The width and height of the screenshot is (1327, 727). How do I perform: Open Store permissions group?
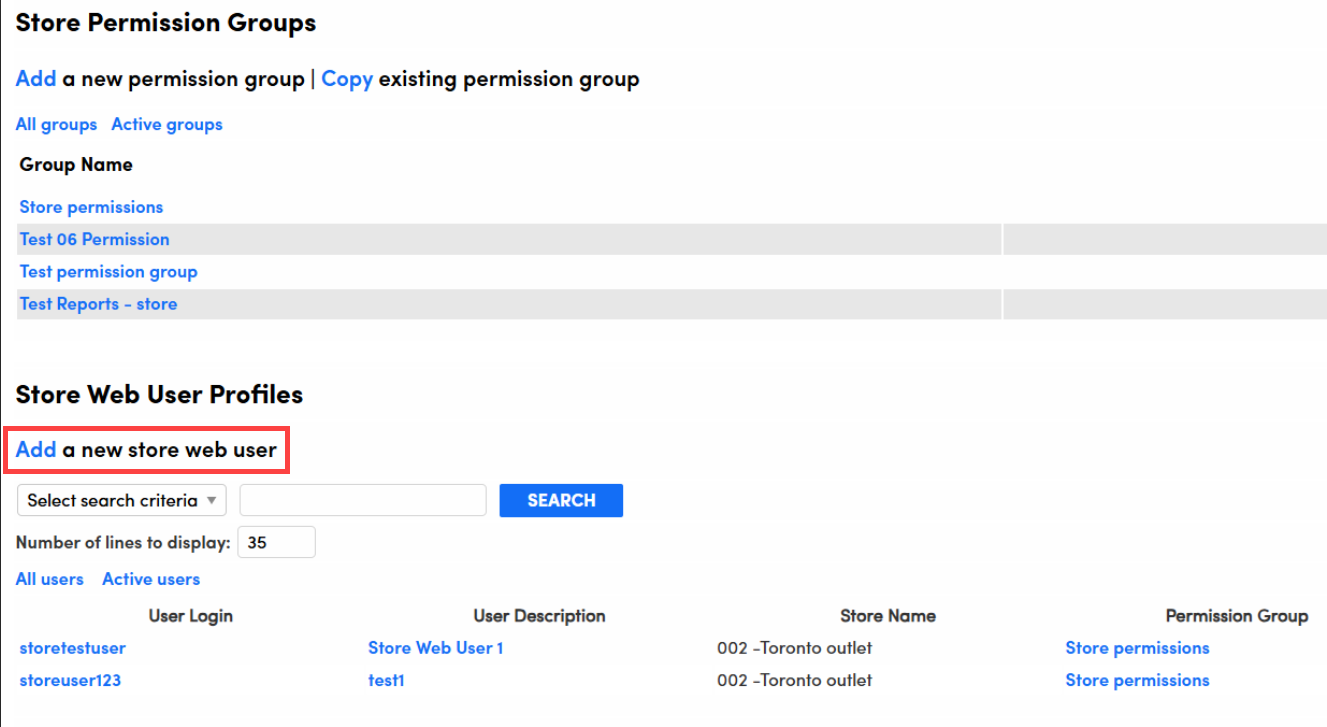tap(91, 207)
